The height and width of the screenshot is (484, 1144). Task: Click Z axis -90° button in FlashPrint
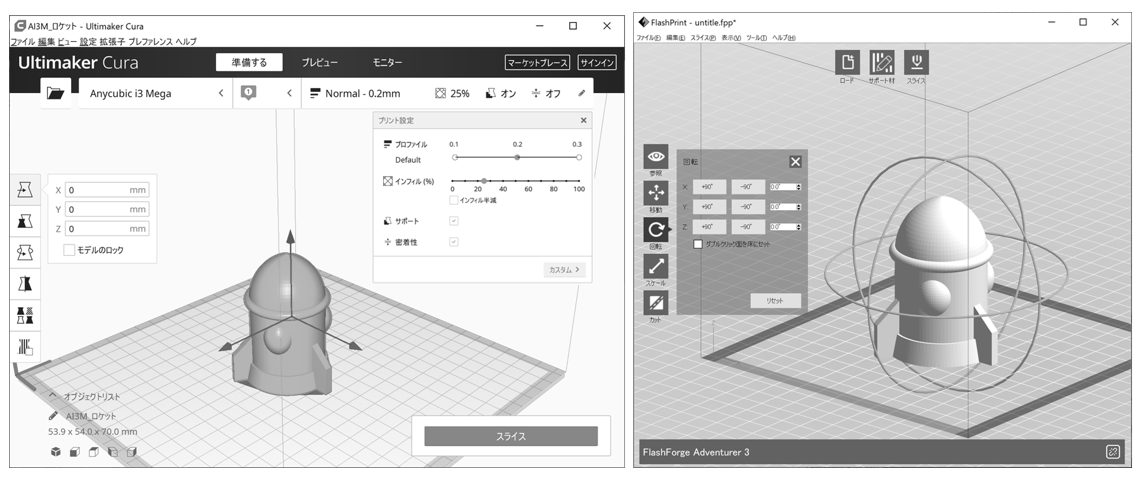748,227
